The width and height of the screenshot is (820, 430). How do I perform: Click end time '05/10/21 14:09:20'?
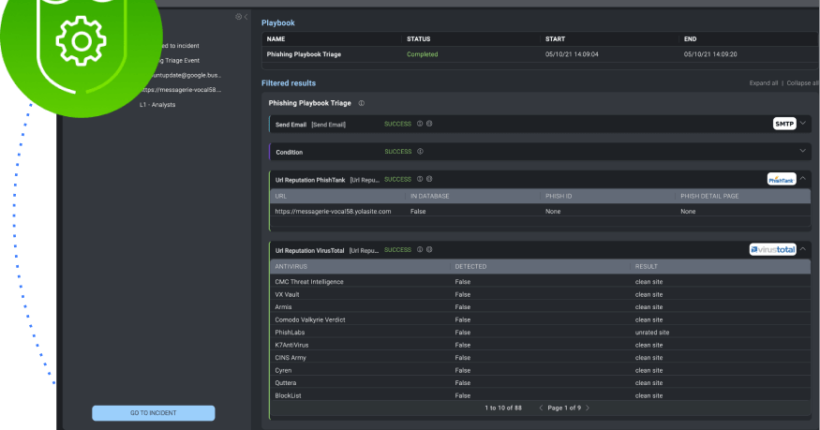point(710,54)
